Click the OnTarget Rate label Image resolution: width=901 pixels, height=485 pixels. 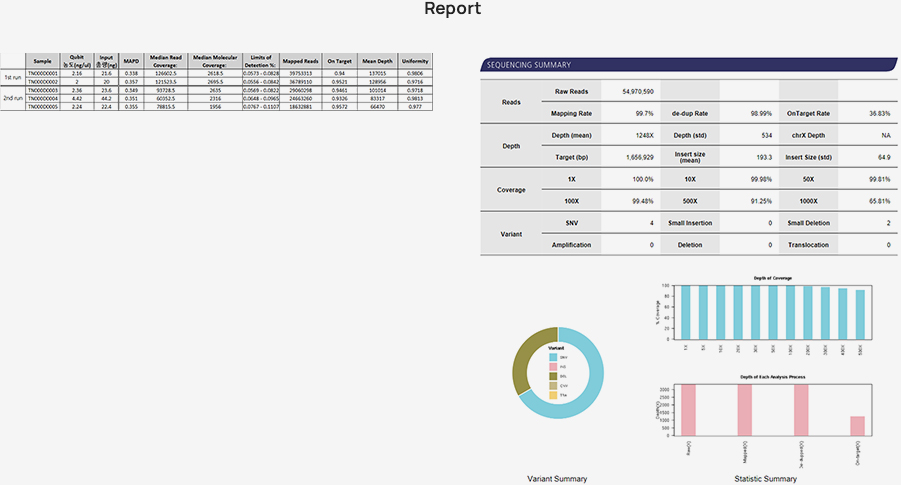click(x=808, y=113)
